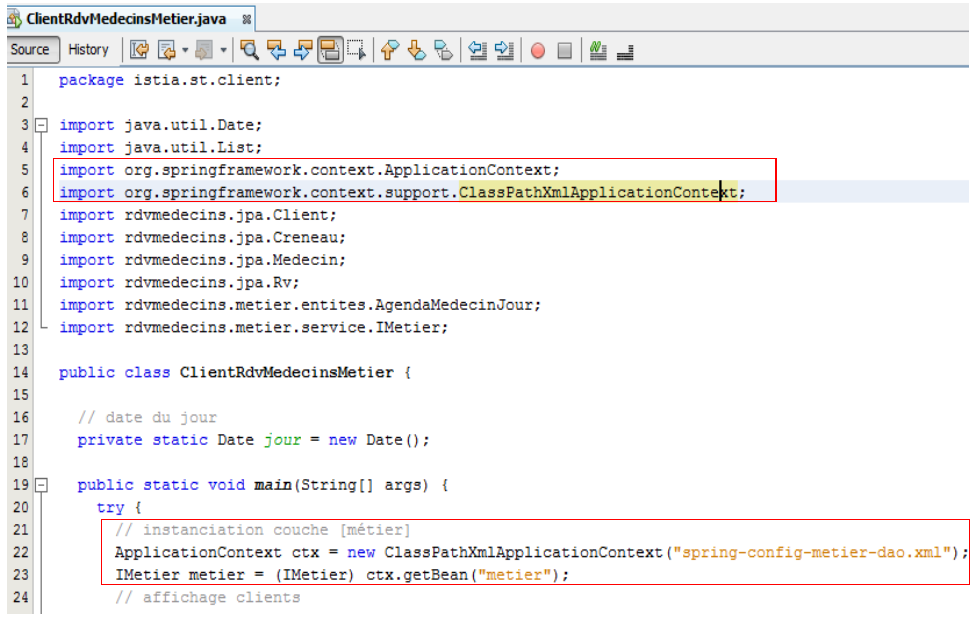Close the ClientRdvMedecinsMetier.java tab
978x620 pixels.
[x=246, y=19]
